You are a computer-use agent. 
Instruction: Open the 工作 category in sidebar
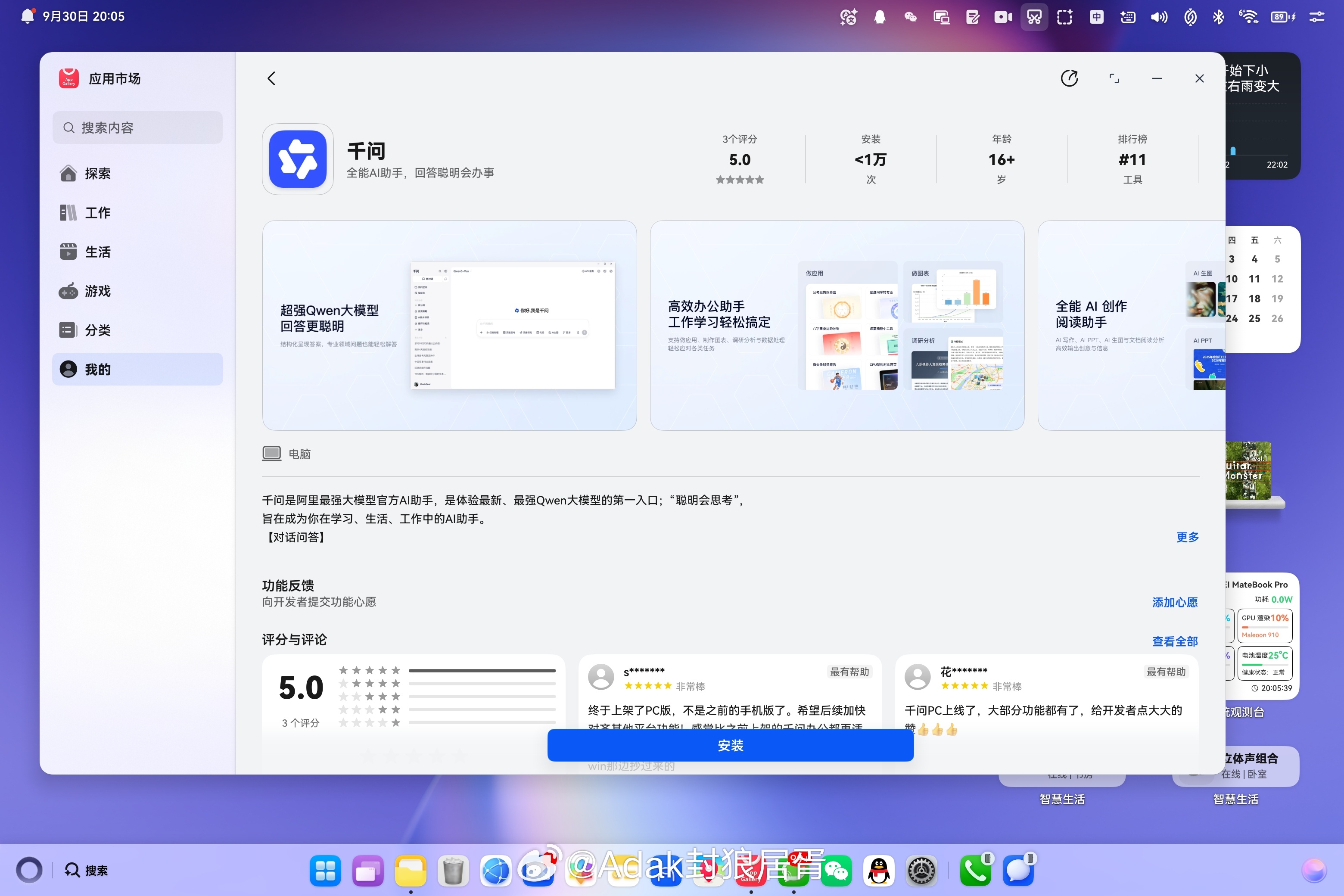tap(138, 212)
